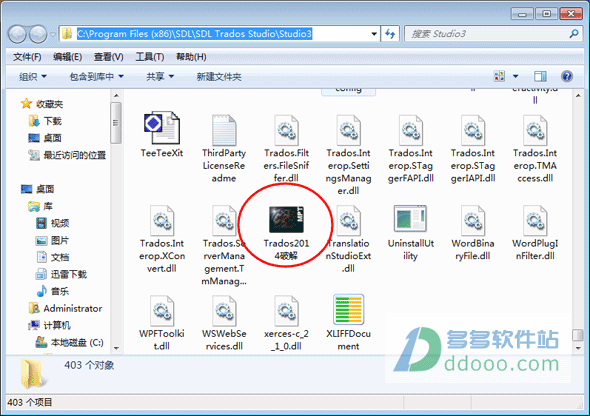Screen dimensions: 590x416
Task: Click the 新建文件夹 button
Action: 219,77
